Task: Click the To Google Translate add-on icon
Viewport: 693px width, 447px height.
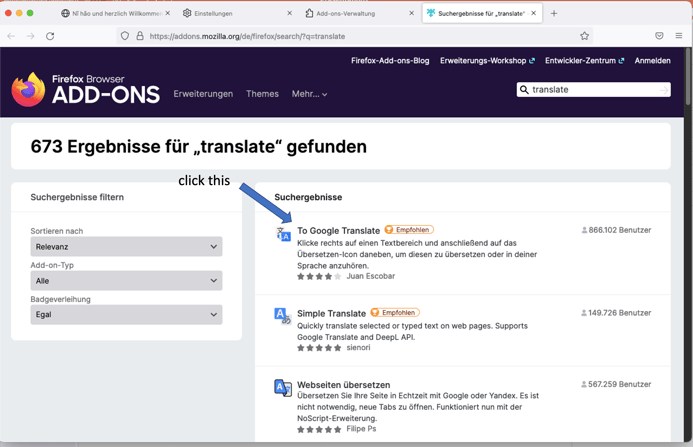Action: coord(283,234)
